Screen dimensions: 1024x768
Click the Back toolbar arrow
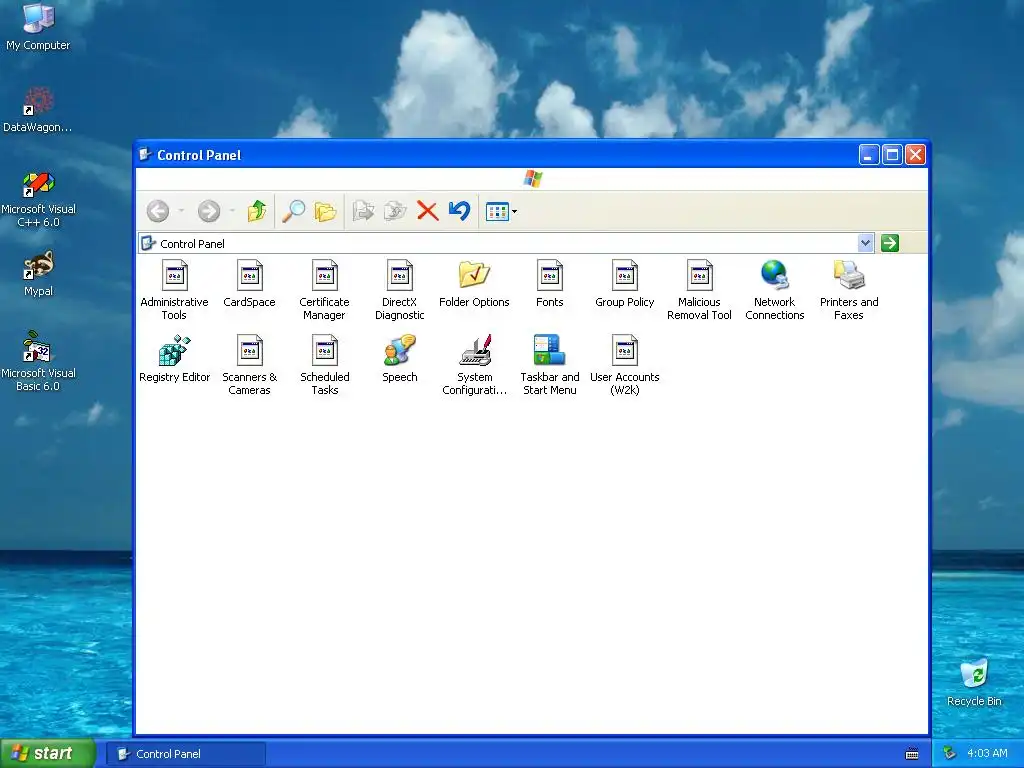[x=158, y=211]
